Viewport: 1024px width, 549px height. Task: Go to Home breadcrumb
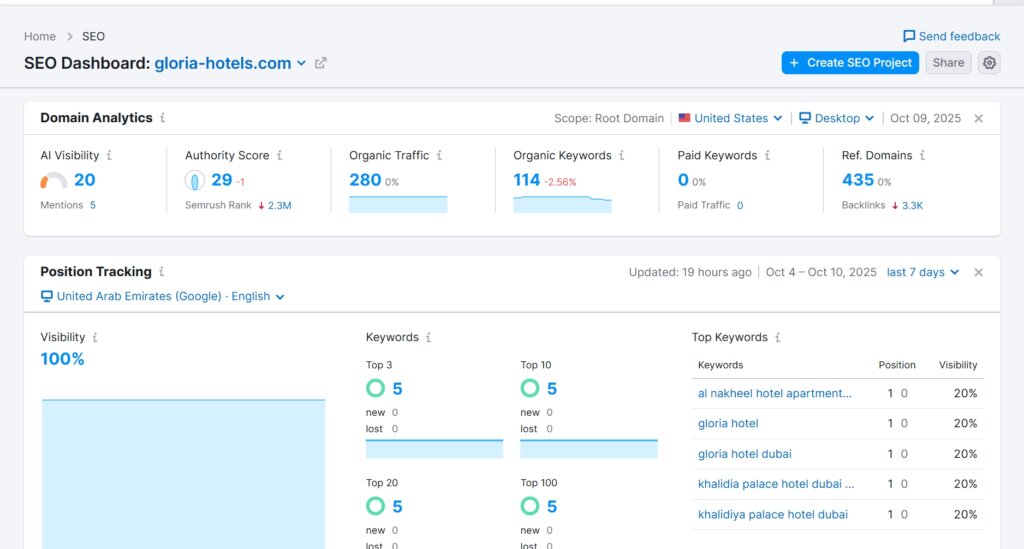40,36
